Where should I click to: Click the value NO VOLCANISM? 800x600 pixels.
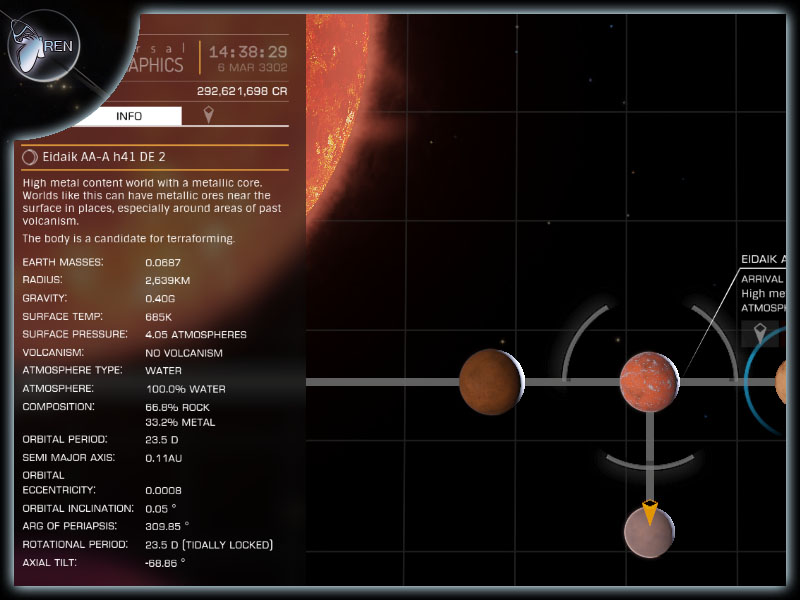click(184, 353)
